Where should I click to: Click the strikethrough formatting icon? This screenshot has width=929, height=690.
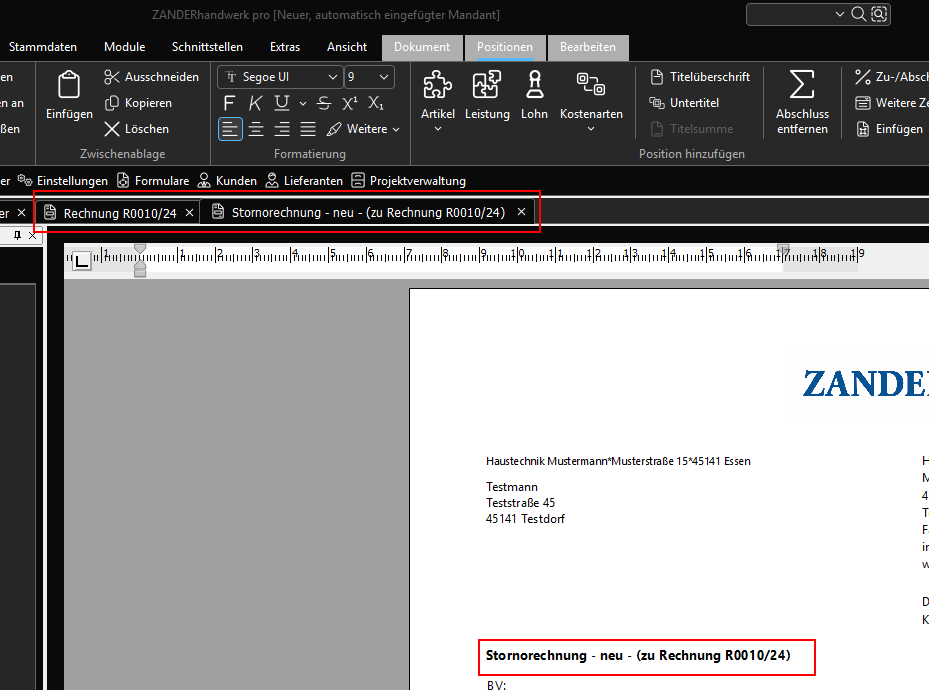click(x=324, y=103)
